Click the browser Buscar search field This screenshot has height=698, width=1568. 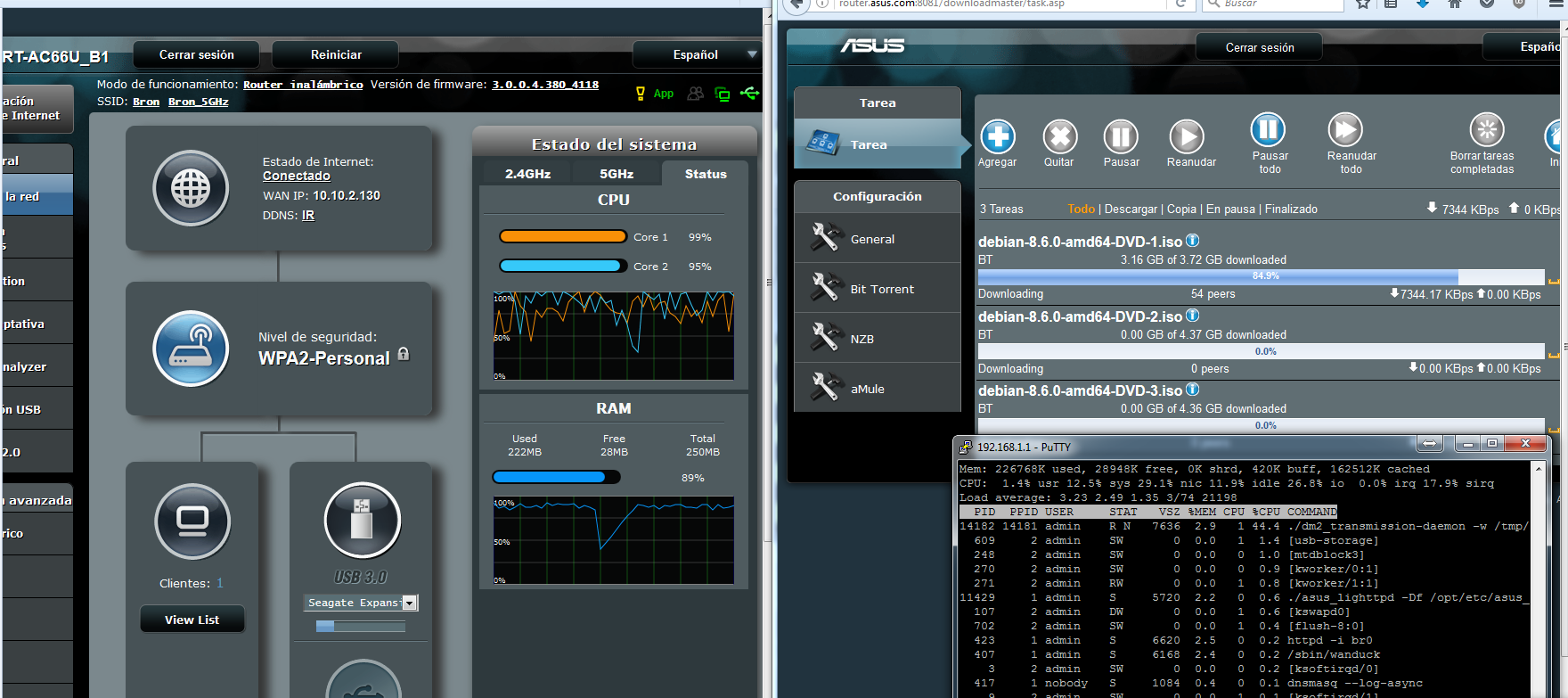click(x=1272, y=4)
